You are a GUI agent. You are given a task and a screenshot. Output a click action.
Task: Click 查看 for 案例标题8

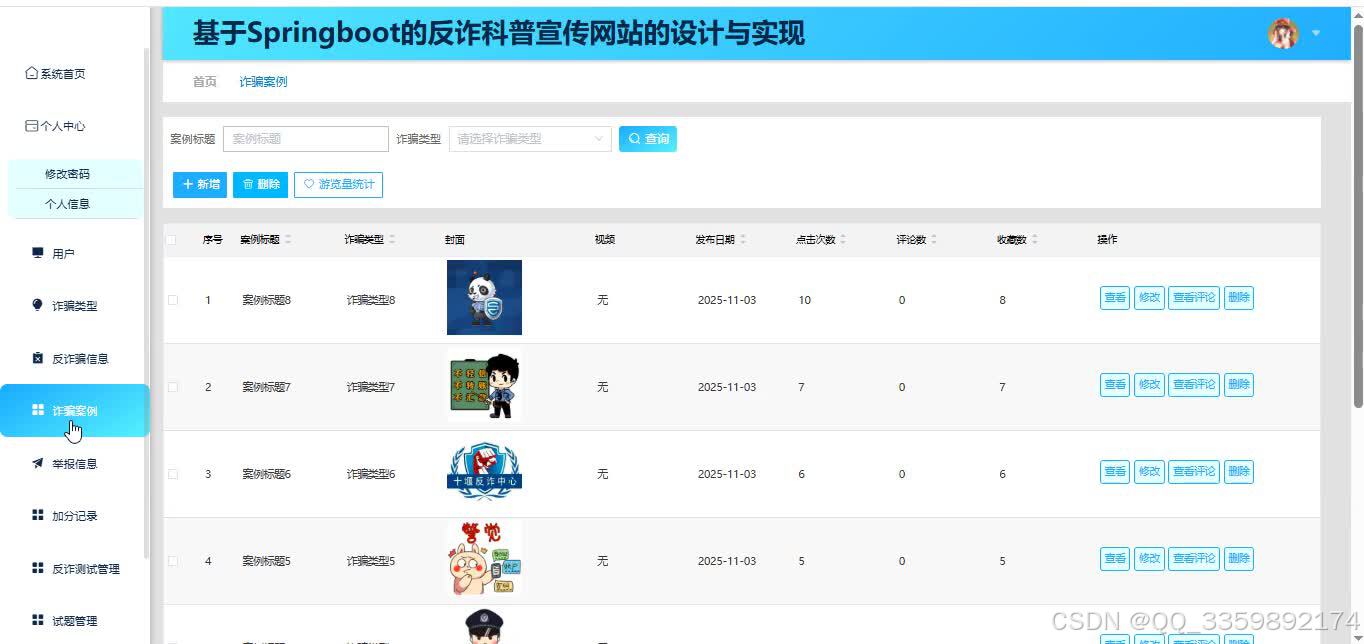(x=1115, y=297)
